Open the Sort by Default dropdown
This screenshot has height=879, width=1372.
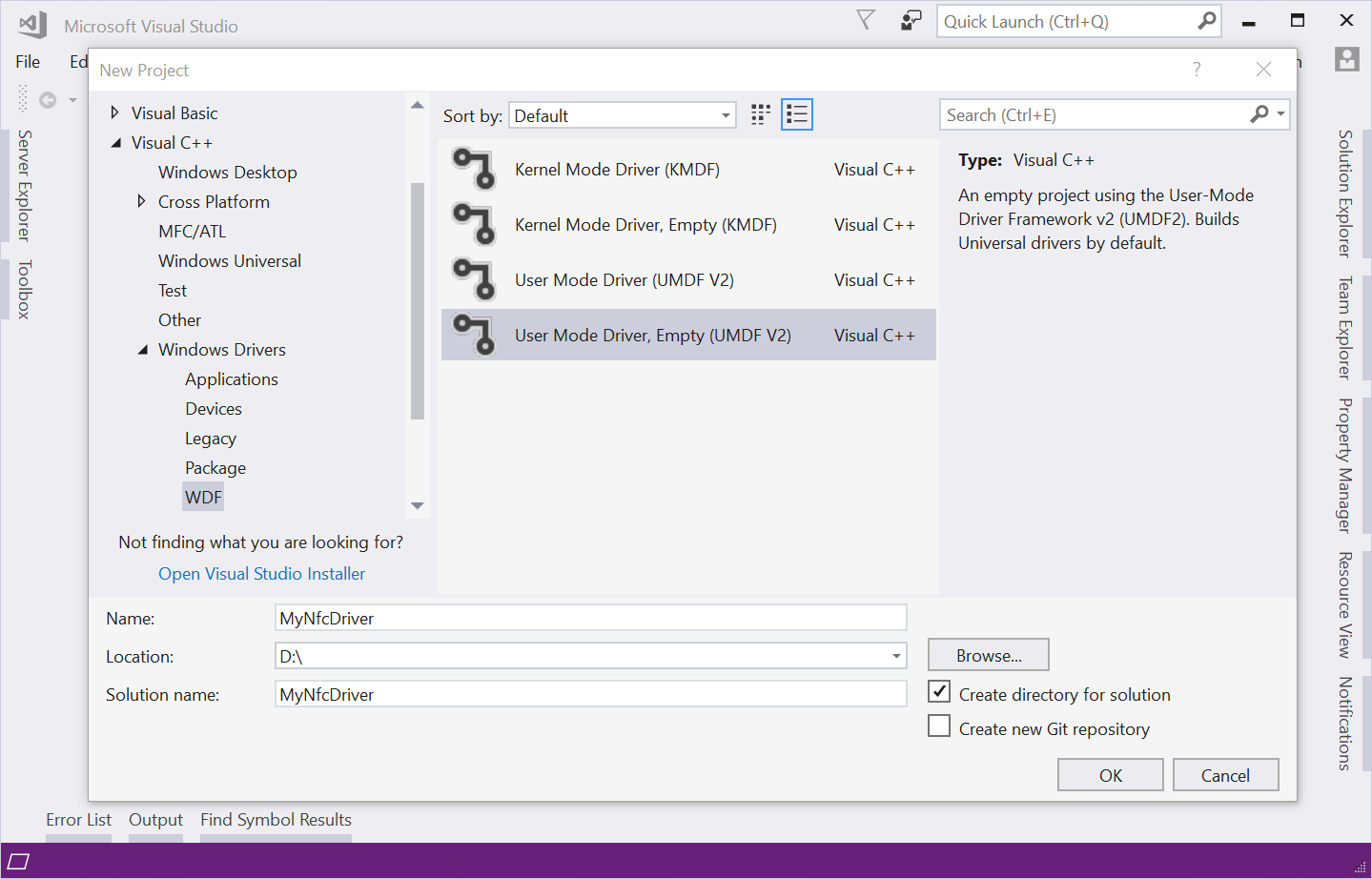pyautogui.click(x=623, y=115)
